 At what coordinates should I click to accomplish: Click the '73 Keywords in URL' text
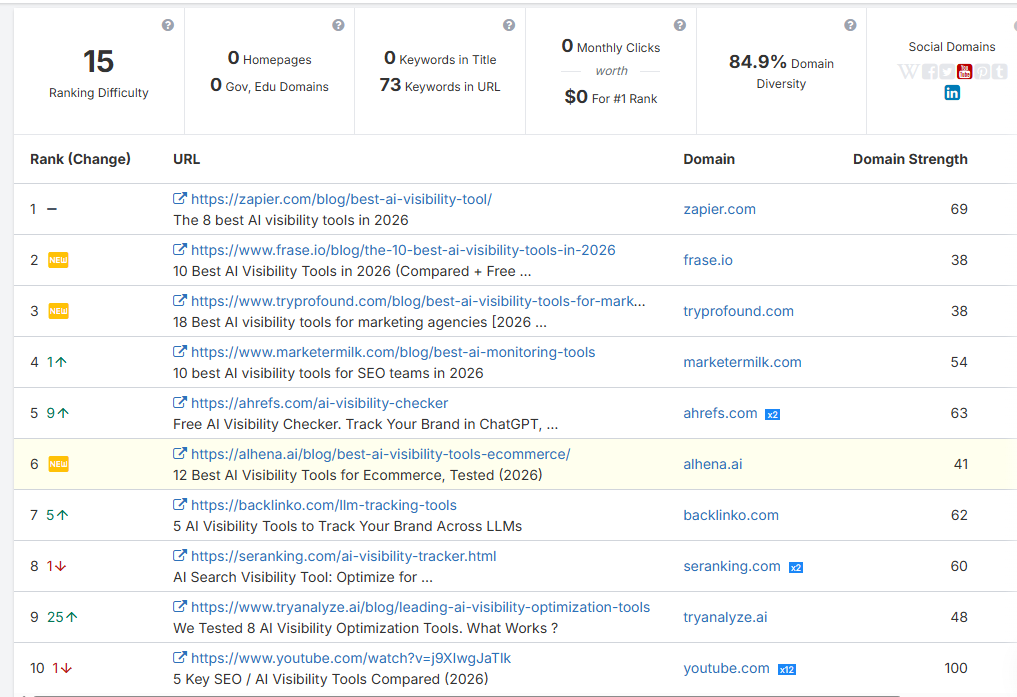[440, 86]
